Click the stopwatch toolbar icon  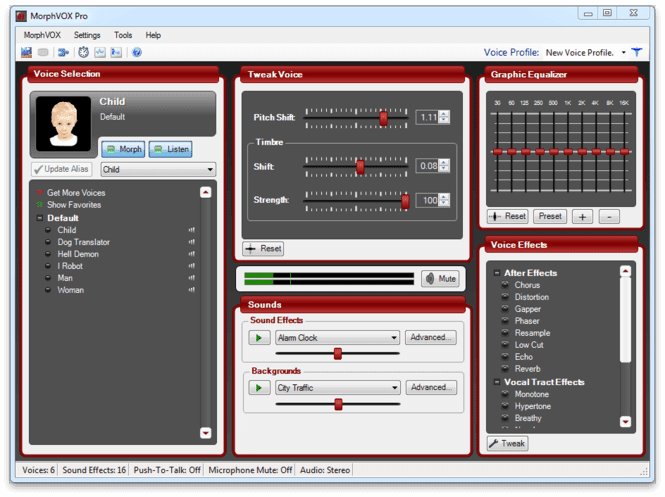tap(84, 52)
